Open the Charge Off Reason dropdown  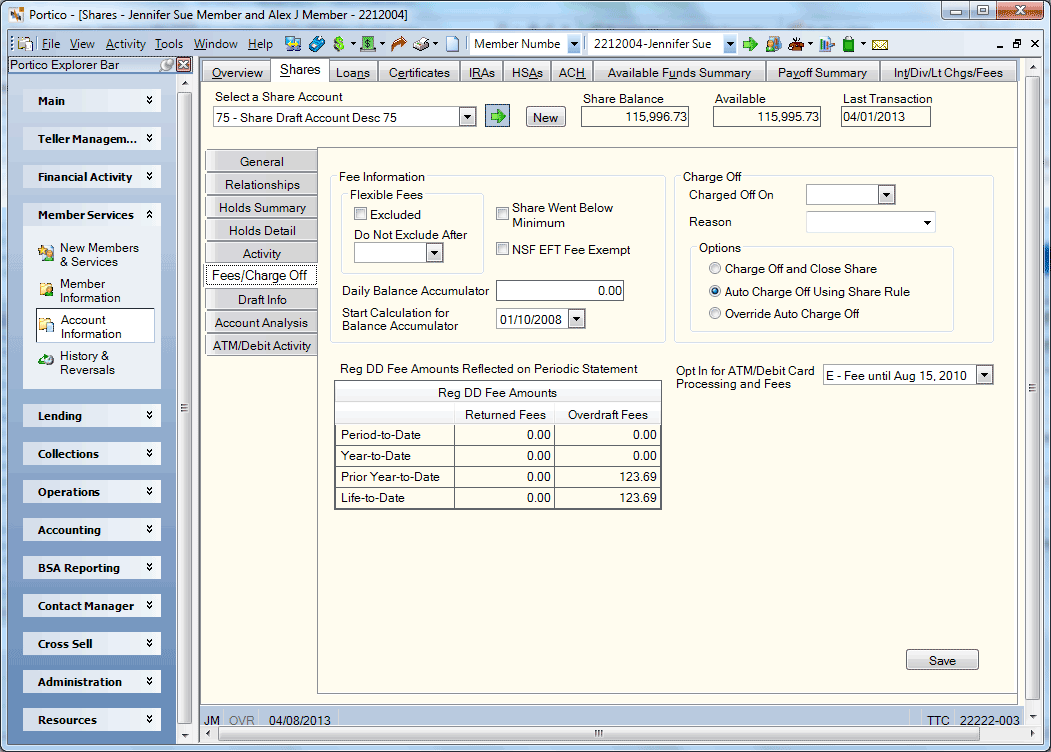pyautogui.click(x=871, y=222)
